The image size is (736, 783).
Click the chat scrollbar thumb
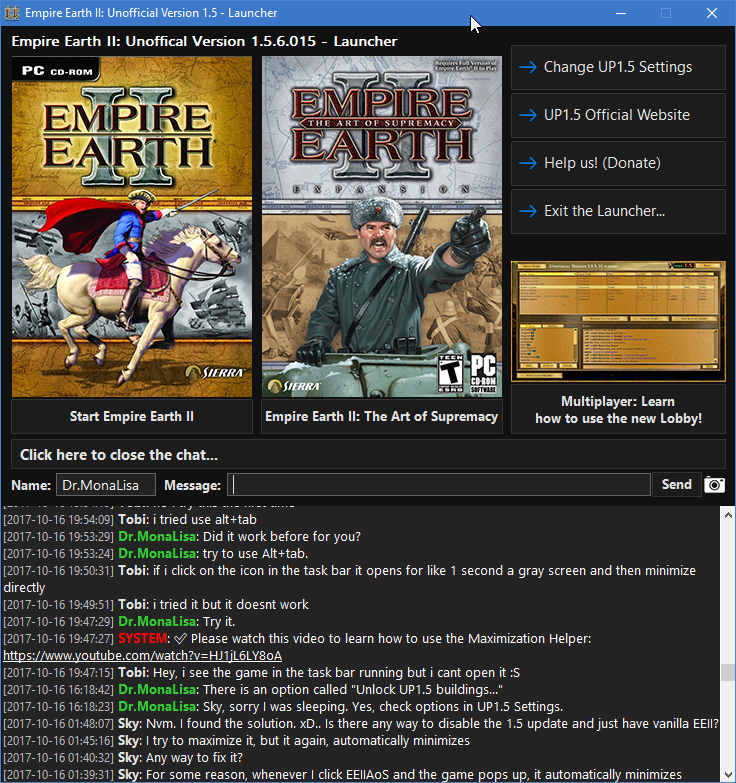click(x=728, y=672)
